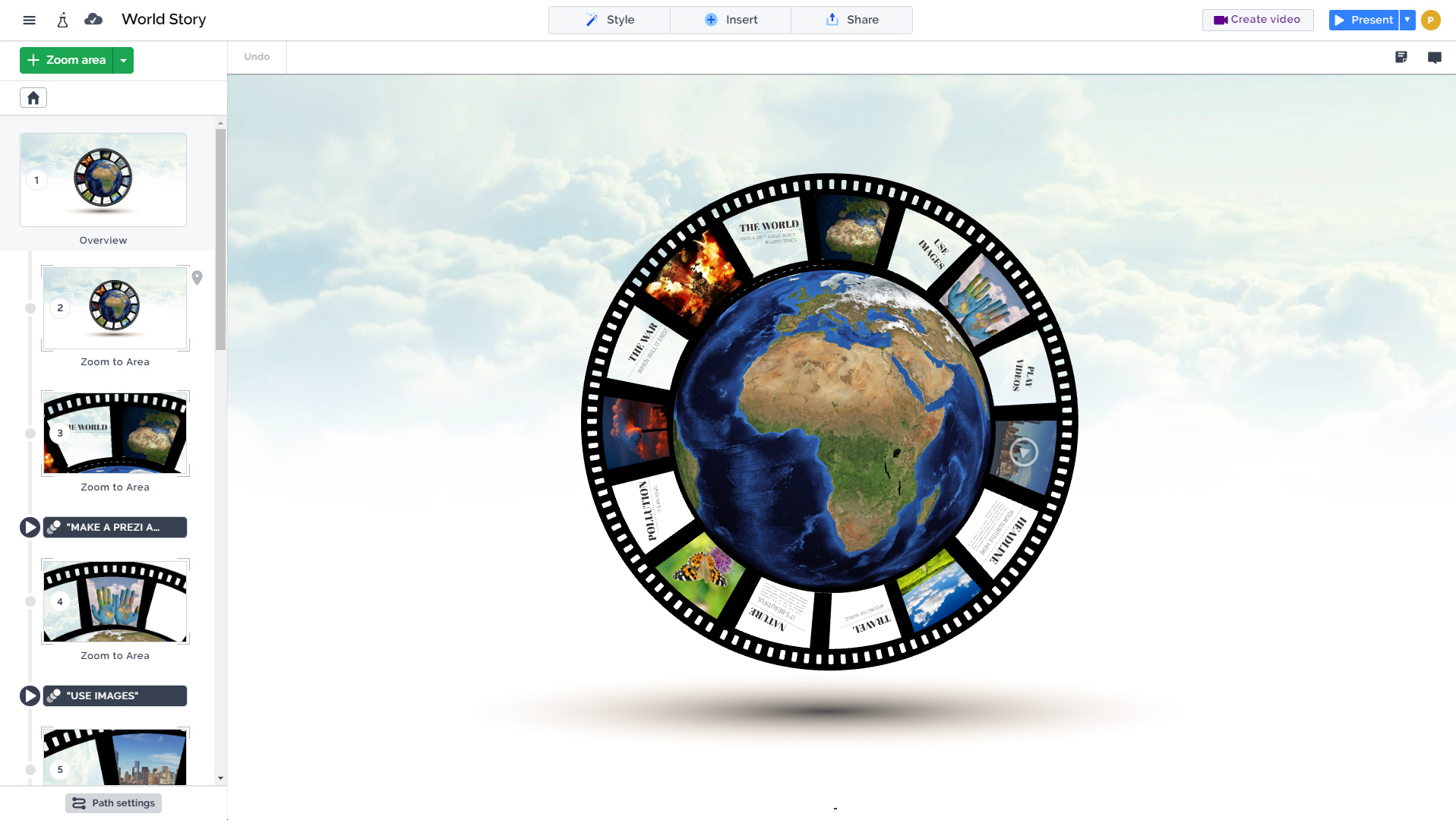Screen dimensions: 1456x820
Task: Select the slide 3 Zoom to Area thumbnail
Action: tap(115, 434)
